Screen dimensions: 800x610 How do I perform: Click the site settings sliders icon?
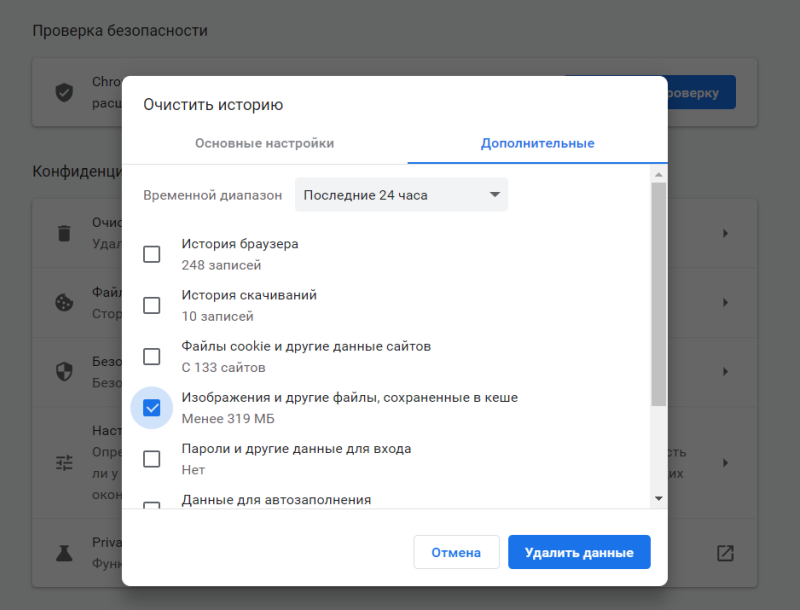(x=64, y=462)
